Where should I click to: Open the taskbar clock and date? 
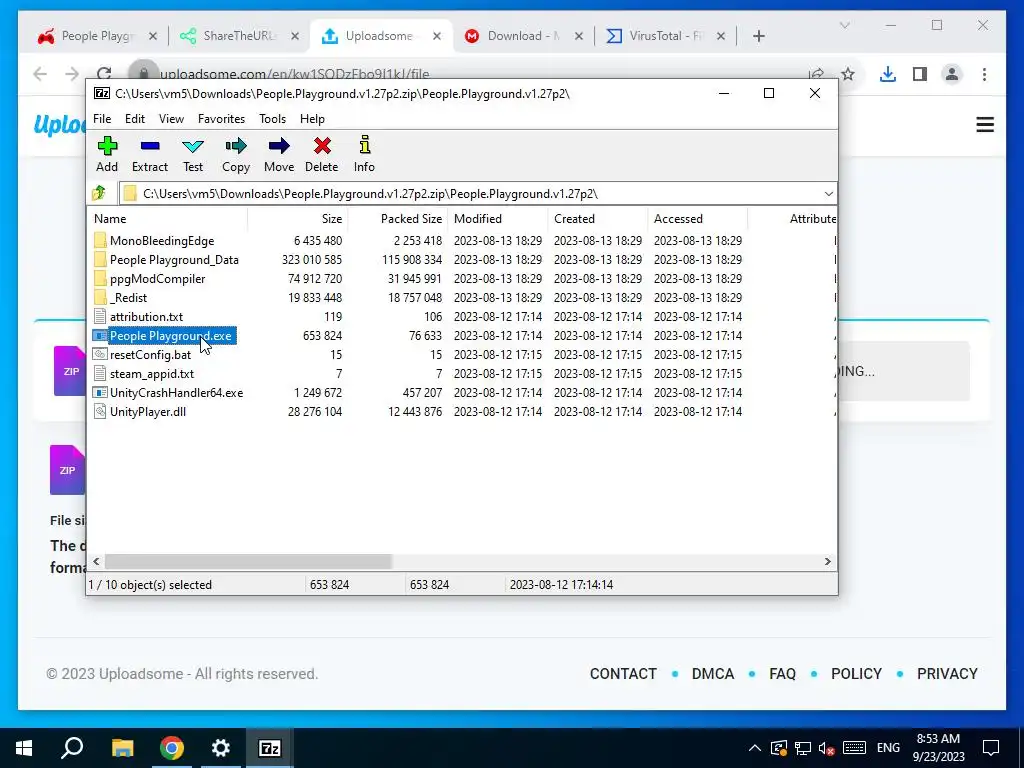938,748
